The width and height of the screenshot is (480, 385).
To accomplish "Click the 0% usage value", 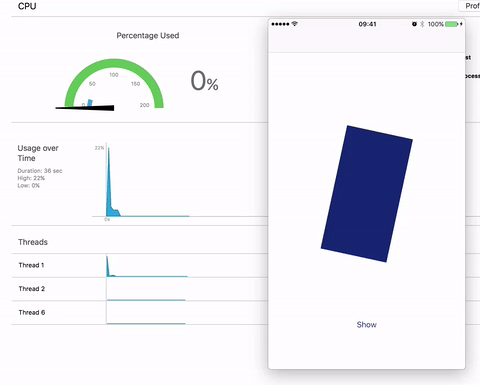I will (204, 81).
